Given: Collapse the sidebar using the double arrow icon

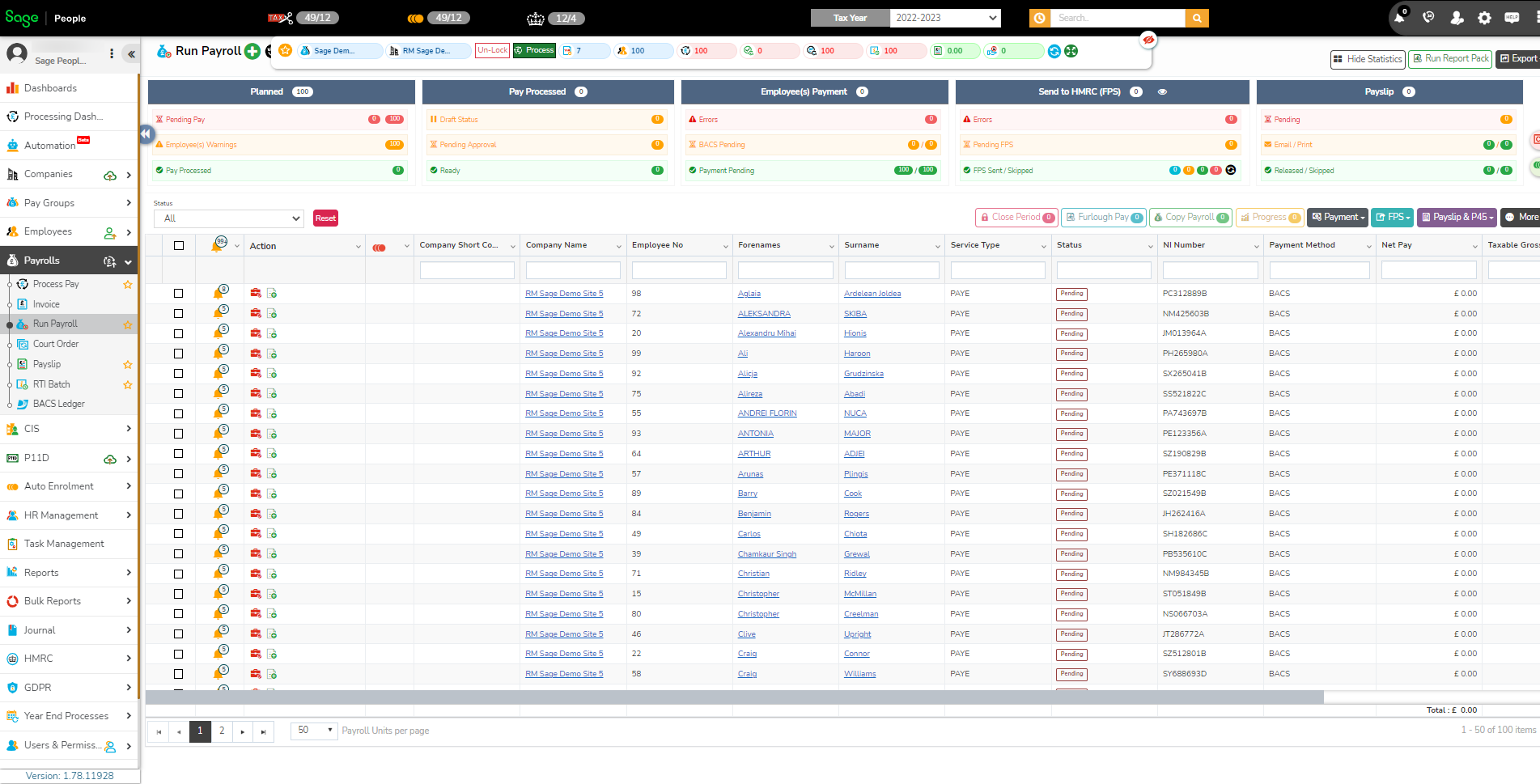Looking at the screenshot, I should [x=131, y=54].
